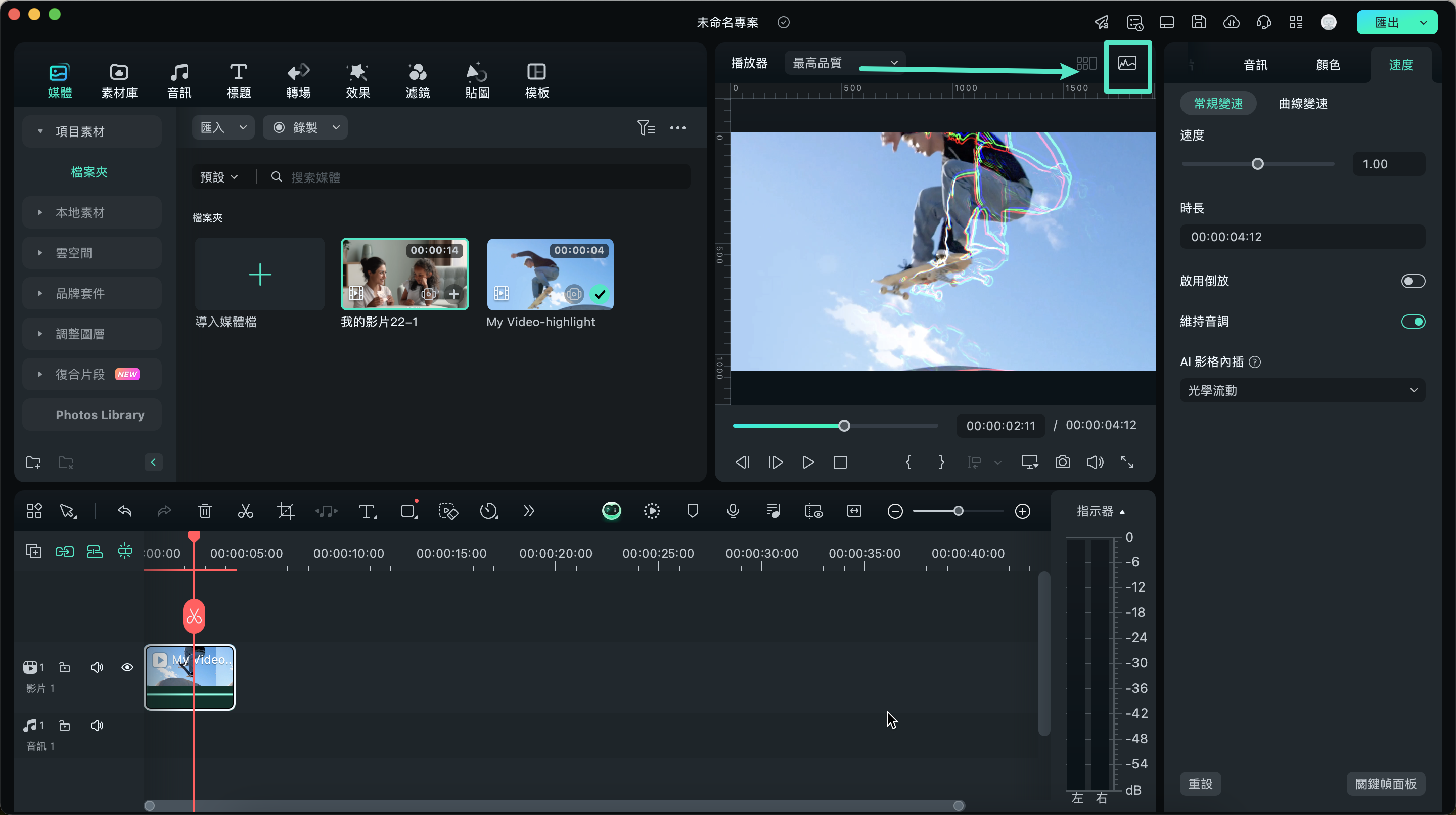Zoom in the timeline with the plus icon
The width and height of the screenshot is (1456, 815).
pos(1022,511)
